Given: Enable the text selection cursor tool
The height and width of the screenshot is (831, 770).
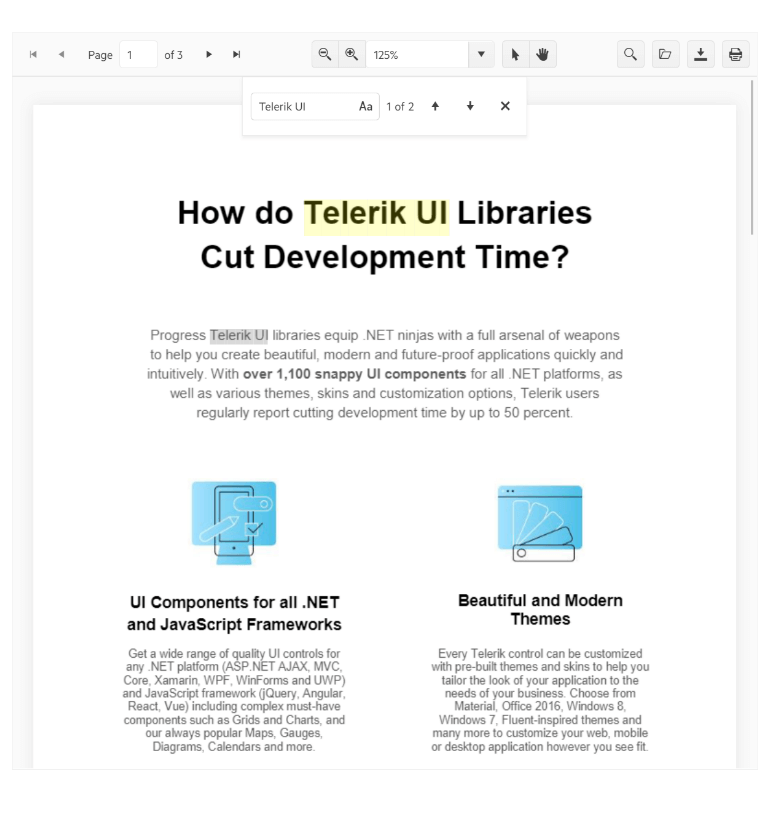Looking at the screenshot, I should tap(515, 55).
